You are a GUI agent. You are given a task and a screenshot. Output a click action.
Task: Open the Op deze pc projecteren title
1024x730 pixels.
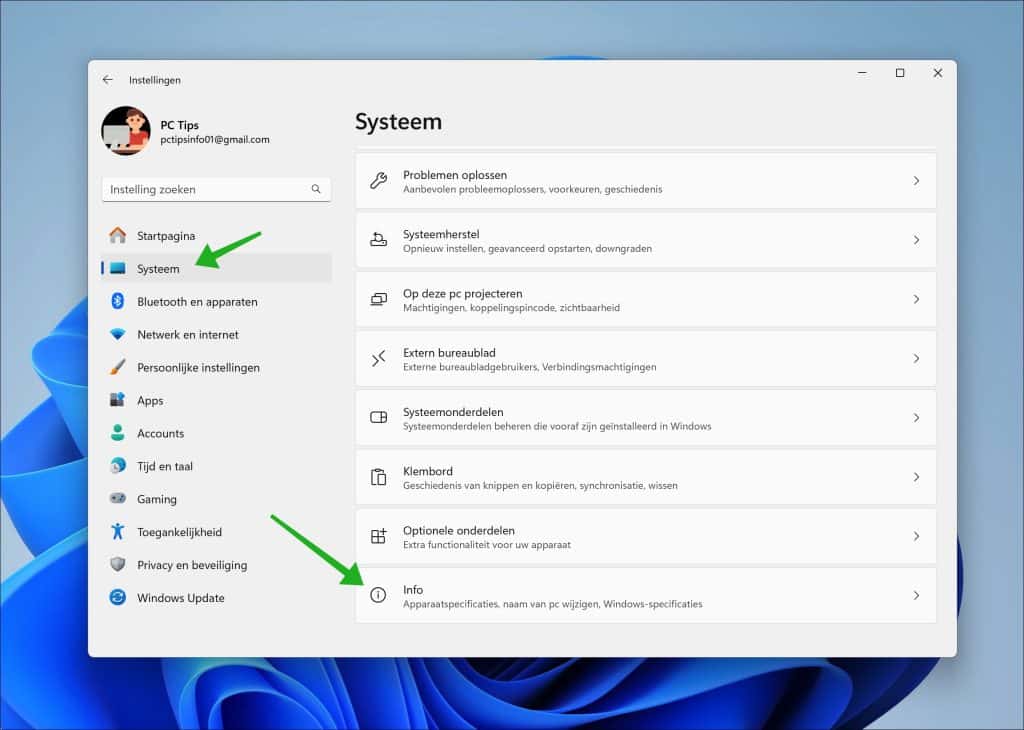pyautogui.click(x=462, y=294)
